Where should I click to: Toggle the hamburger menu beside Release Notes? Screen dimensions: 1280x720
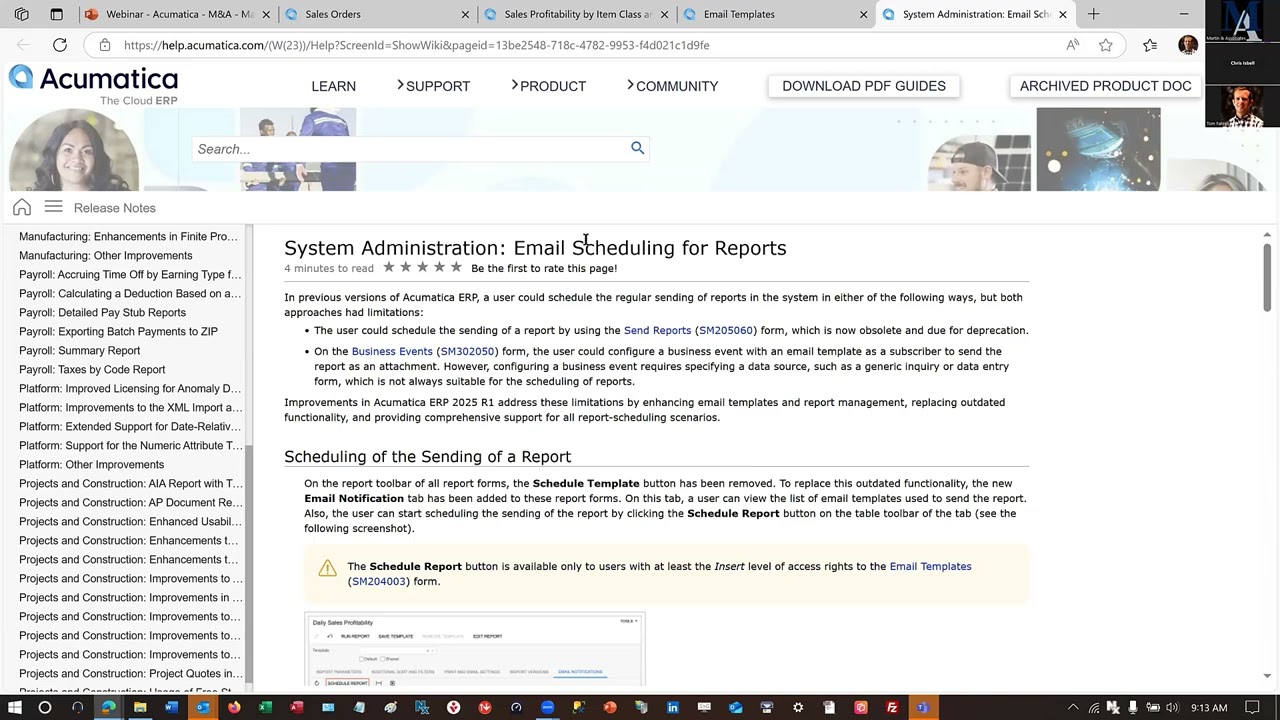(x=53, y=207)
